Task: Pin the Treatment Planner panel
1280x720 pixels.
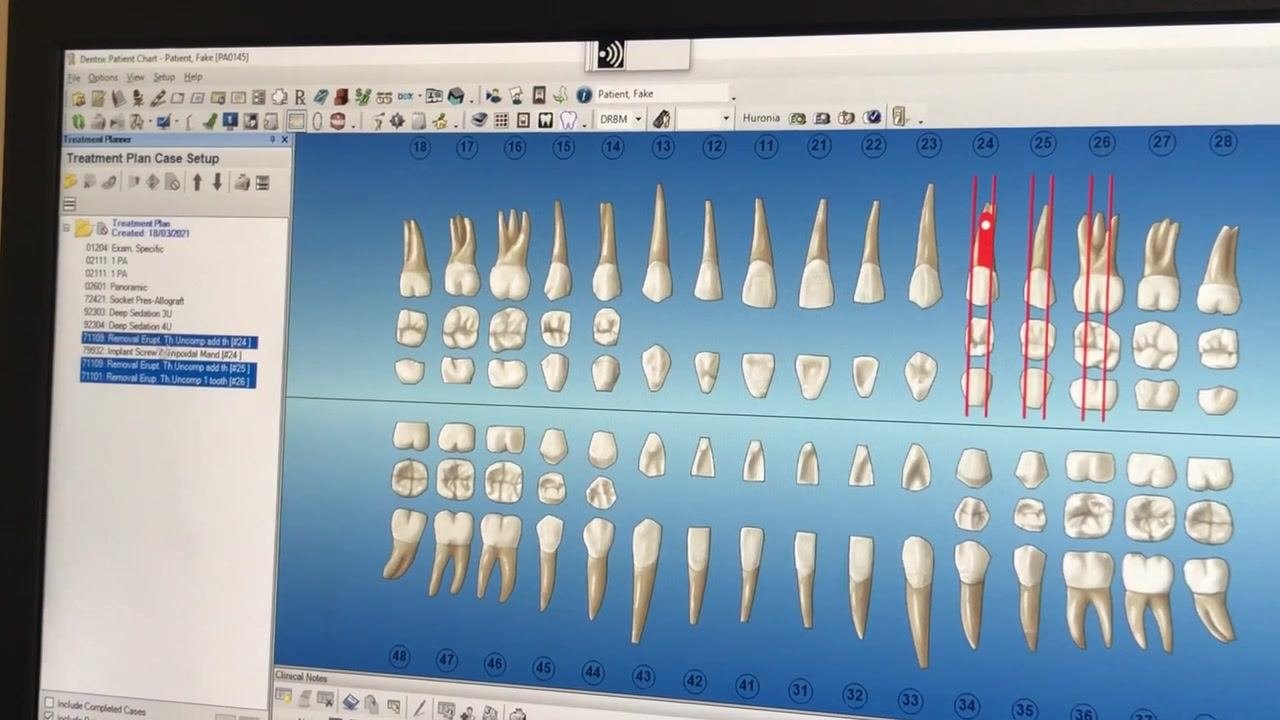Action: (x=272, y=139)
